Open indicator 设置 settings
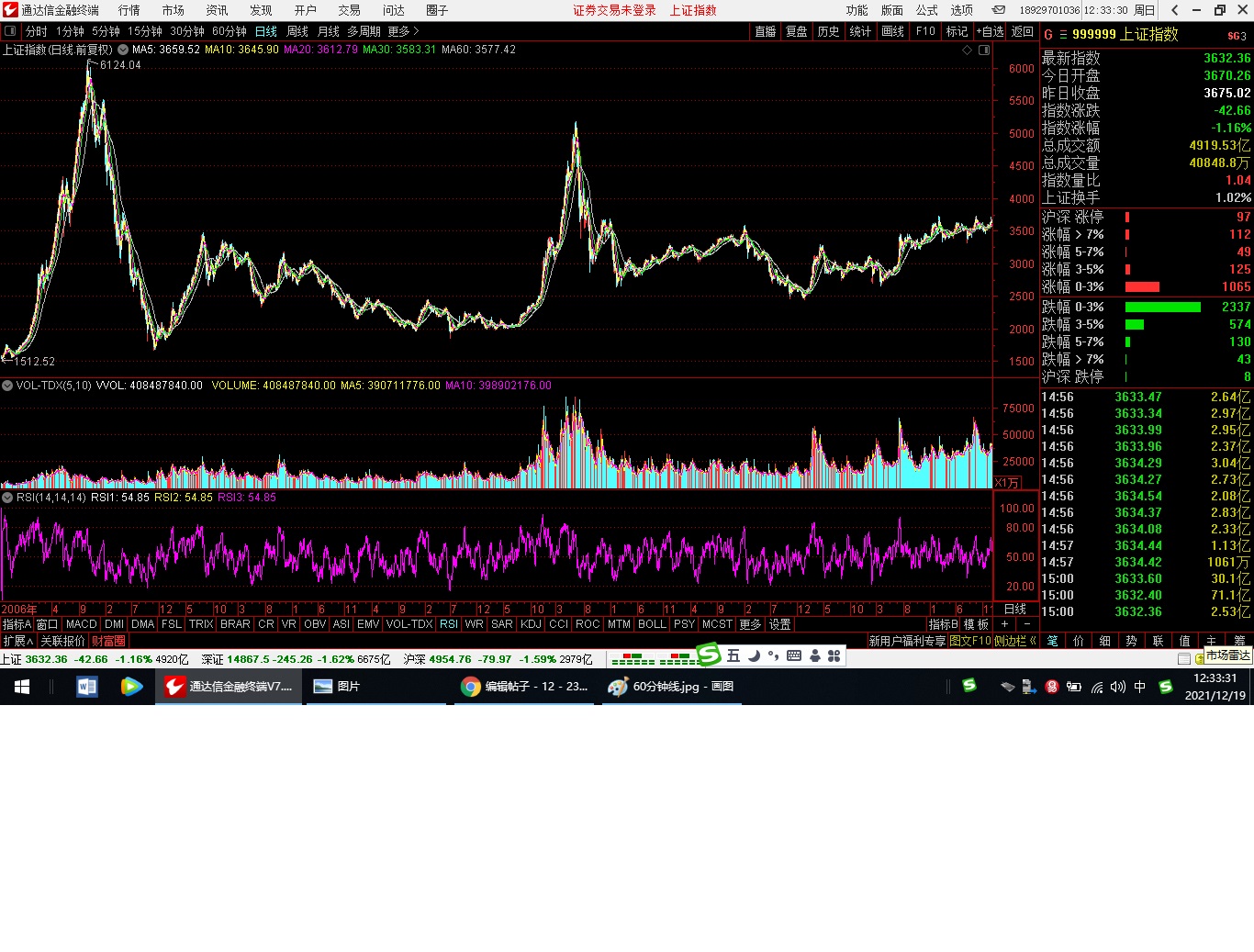Screen dimensions: 1254x952 point(779,624)
